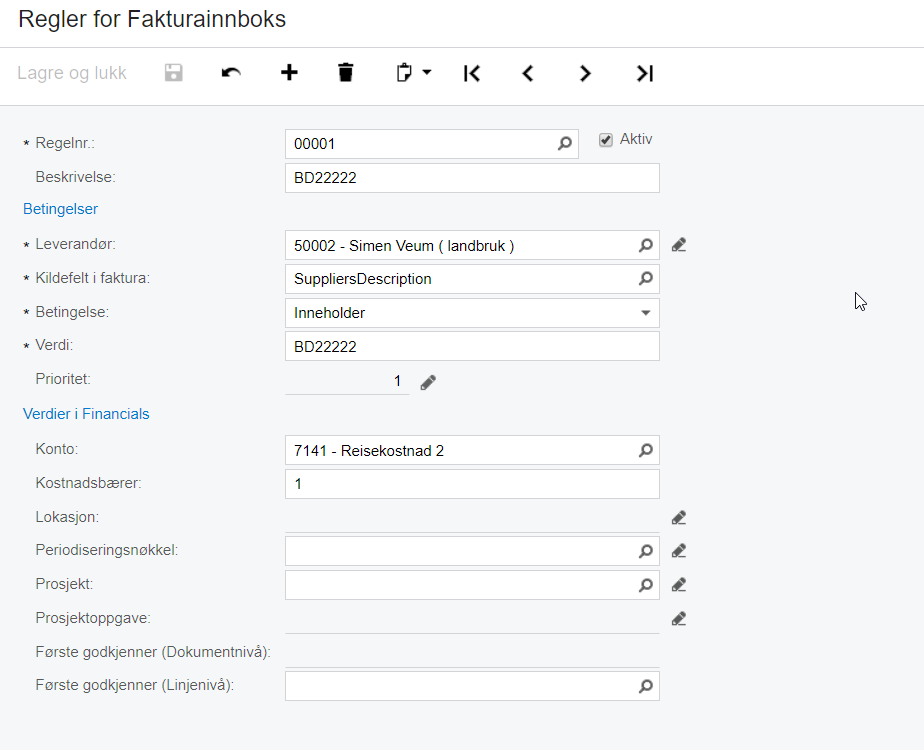Add a new rule with the plus icon
The image size is (924, 750).
point(289,73)
